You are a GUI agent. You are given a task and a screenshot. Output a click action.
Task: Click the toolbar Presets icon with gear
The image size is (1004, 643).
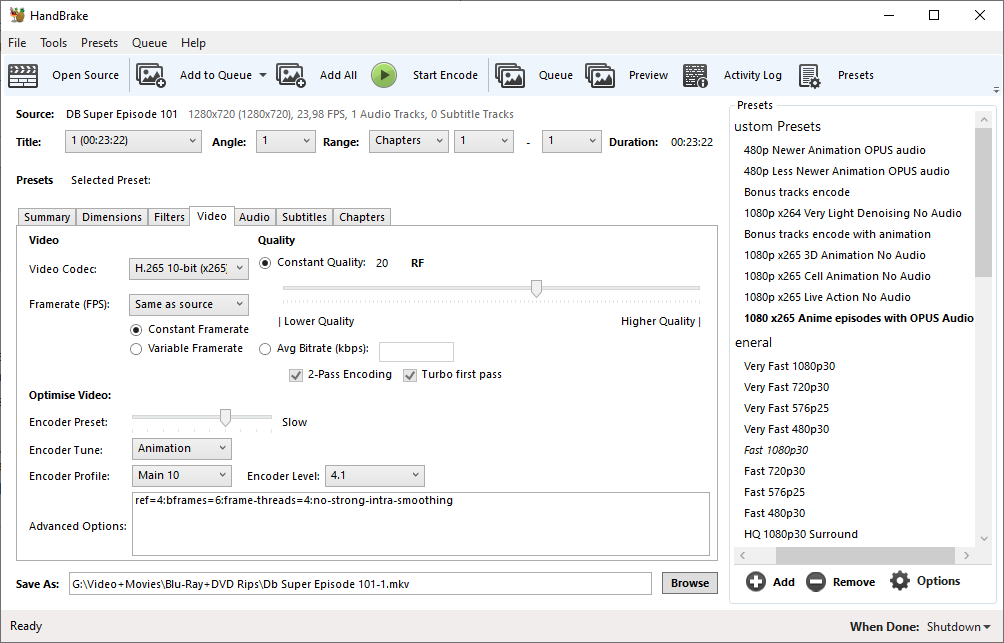coord(809,76)
